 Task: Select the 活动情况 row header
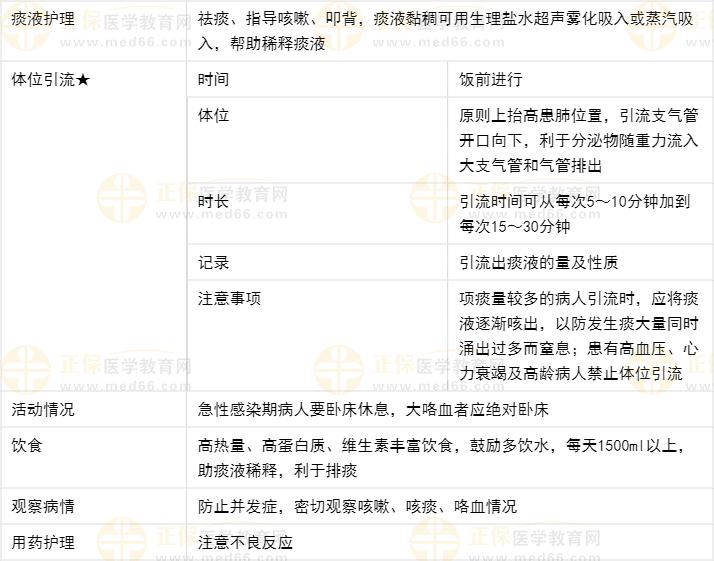42,410
